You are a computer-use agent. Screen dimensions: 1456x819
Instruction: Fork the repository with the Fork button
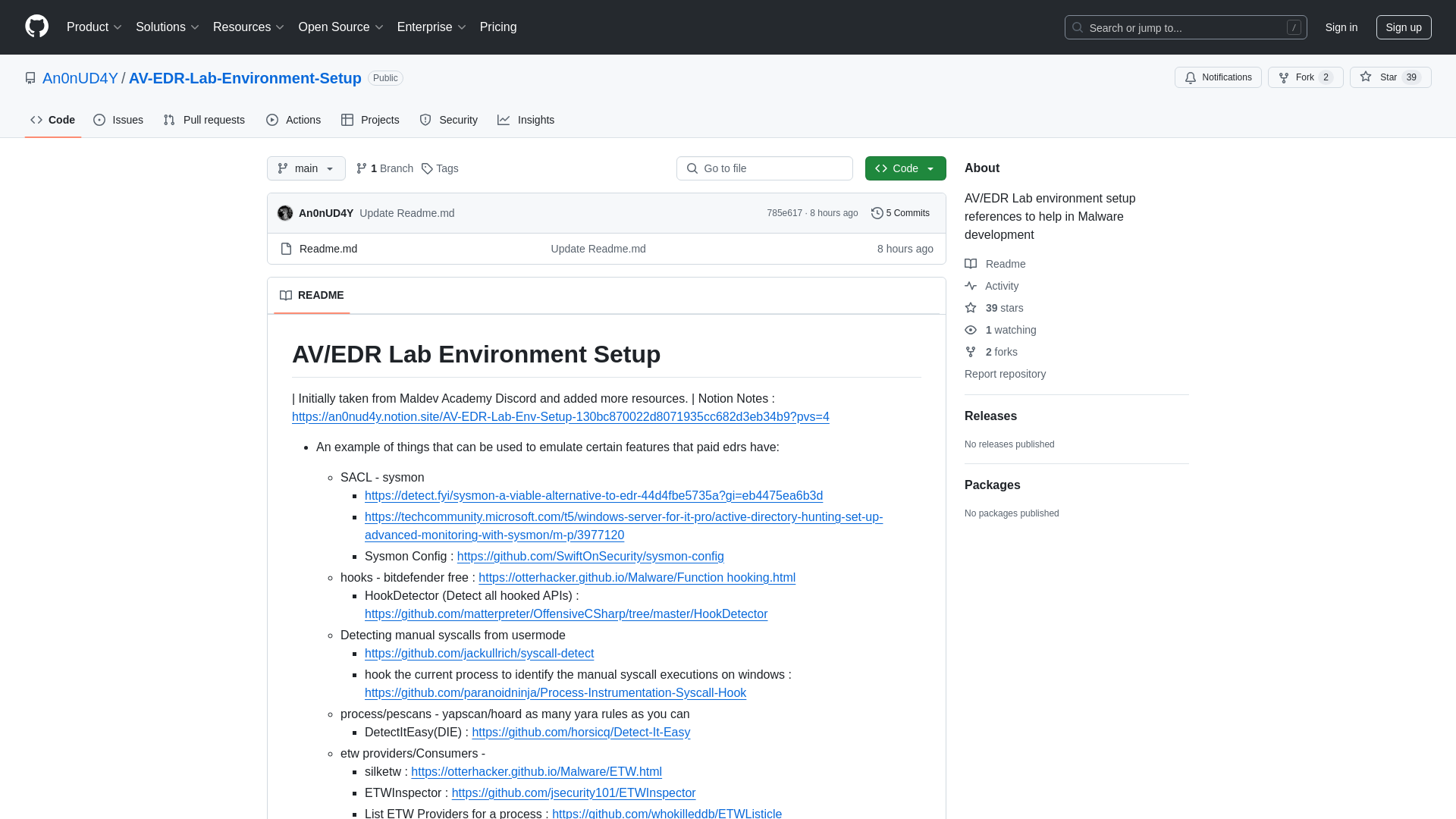pyautogui.click(x=1305, y=77)
